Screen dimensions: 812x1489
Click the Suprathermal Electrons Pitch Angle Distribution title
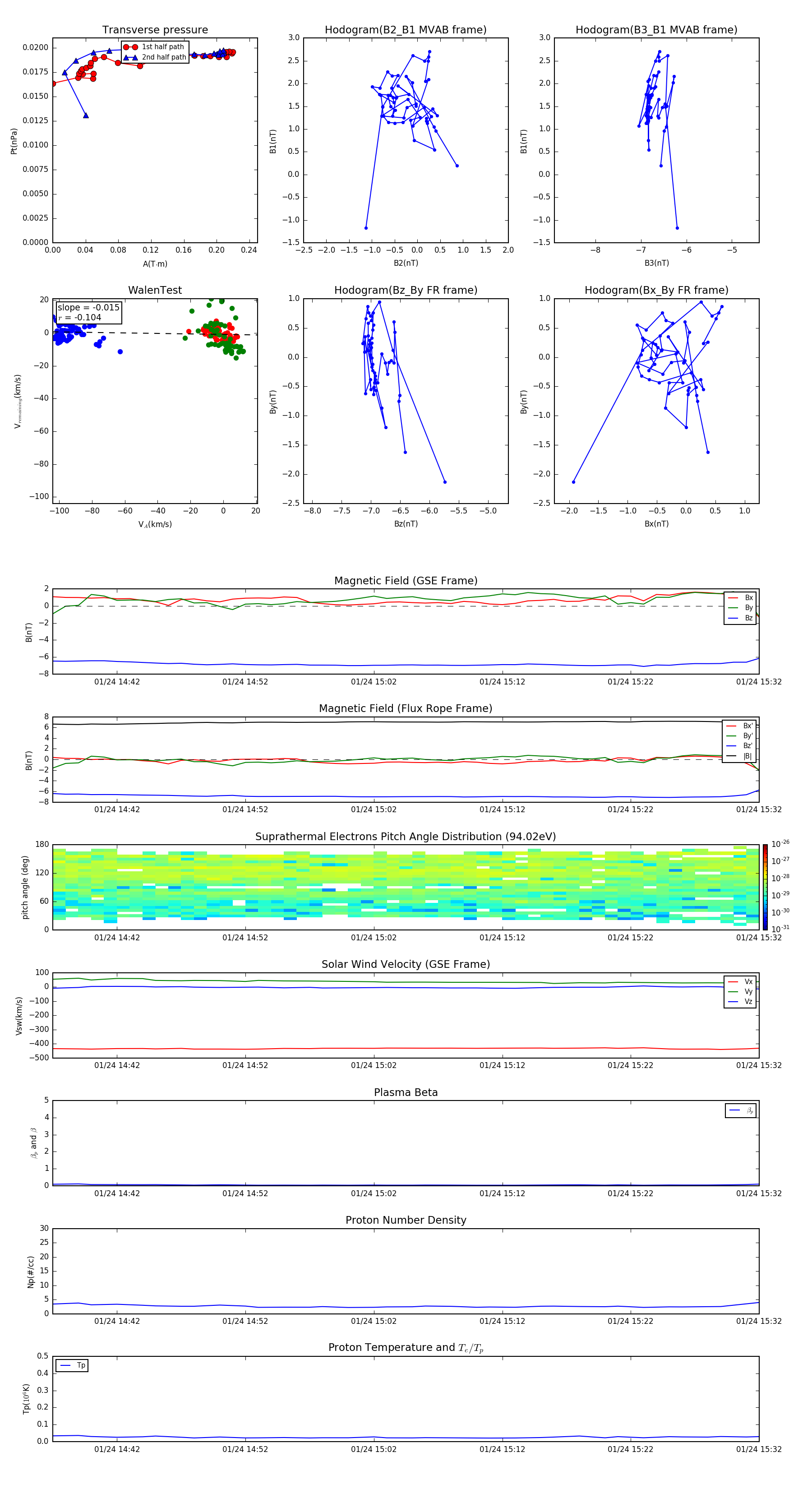coord(406,837)
